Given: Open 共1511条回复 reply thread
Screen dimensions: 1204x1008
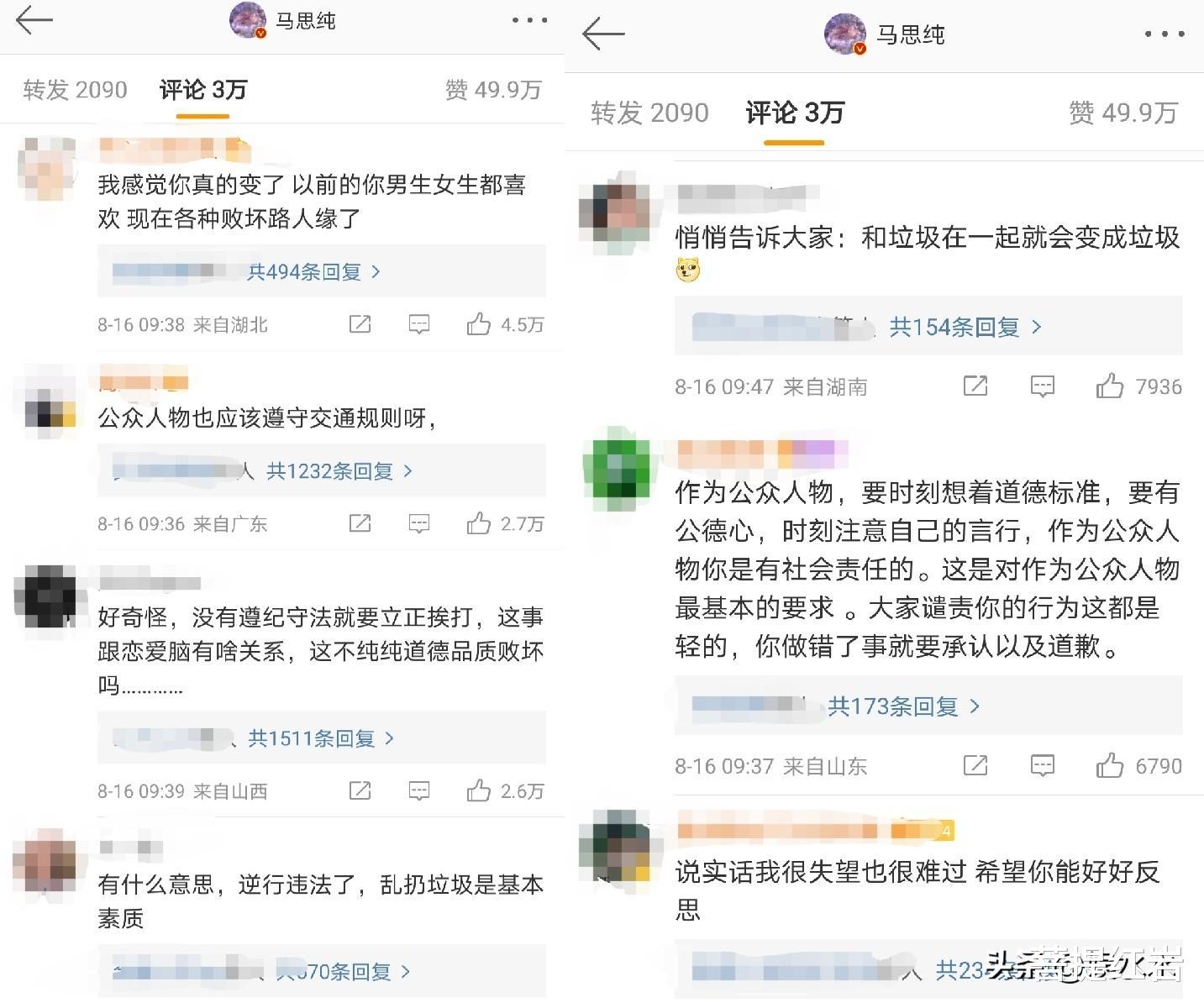Looking at the screenshot, I should [321, 738].
